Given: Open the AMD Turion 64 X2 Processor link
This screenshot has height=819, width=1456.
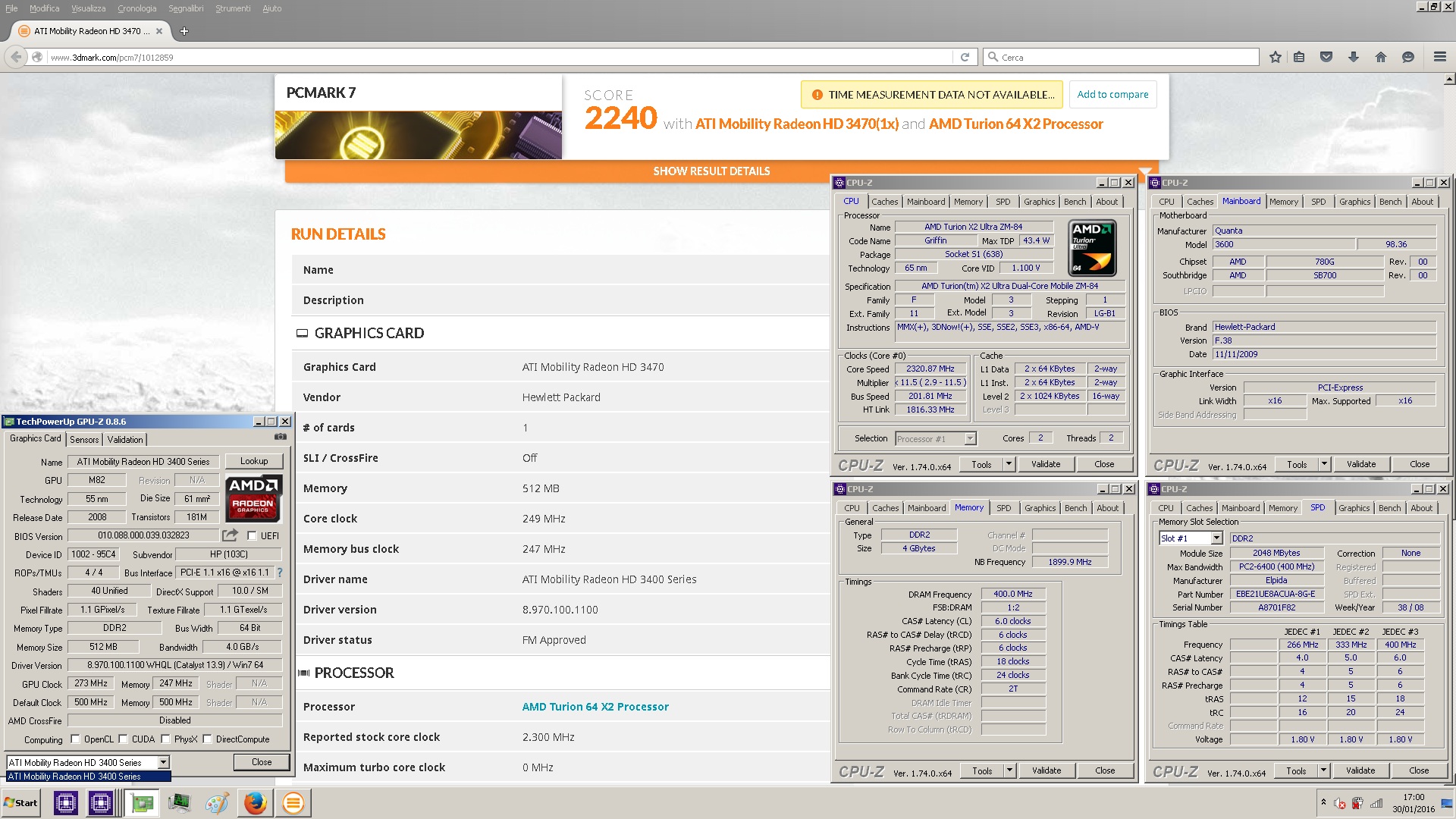Looking at the screenshot, I should tap(595, 707).
